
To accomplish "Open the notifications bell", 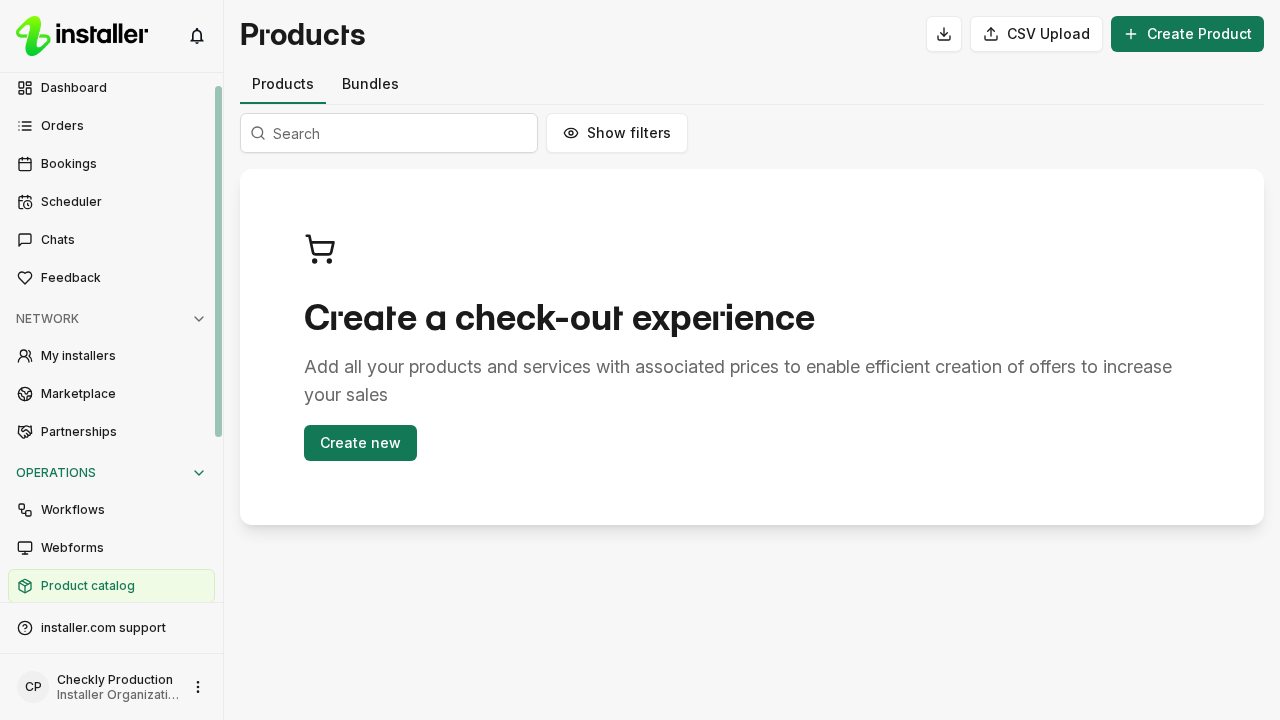I will [x=197, y=36].
